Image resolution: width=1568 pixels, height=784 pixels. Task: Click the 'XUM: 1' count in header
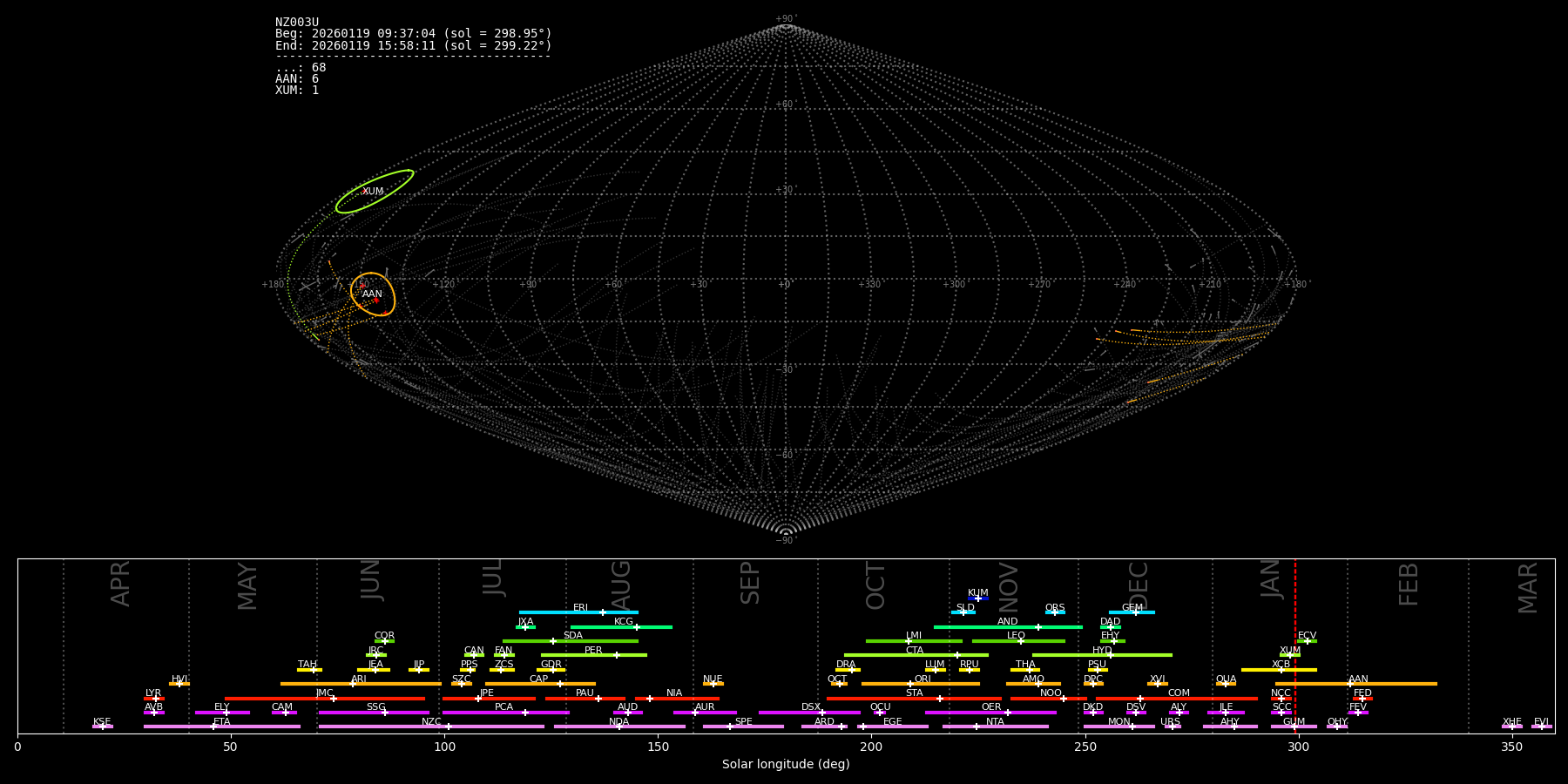(297, 91)
